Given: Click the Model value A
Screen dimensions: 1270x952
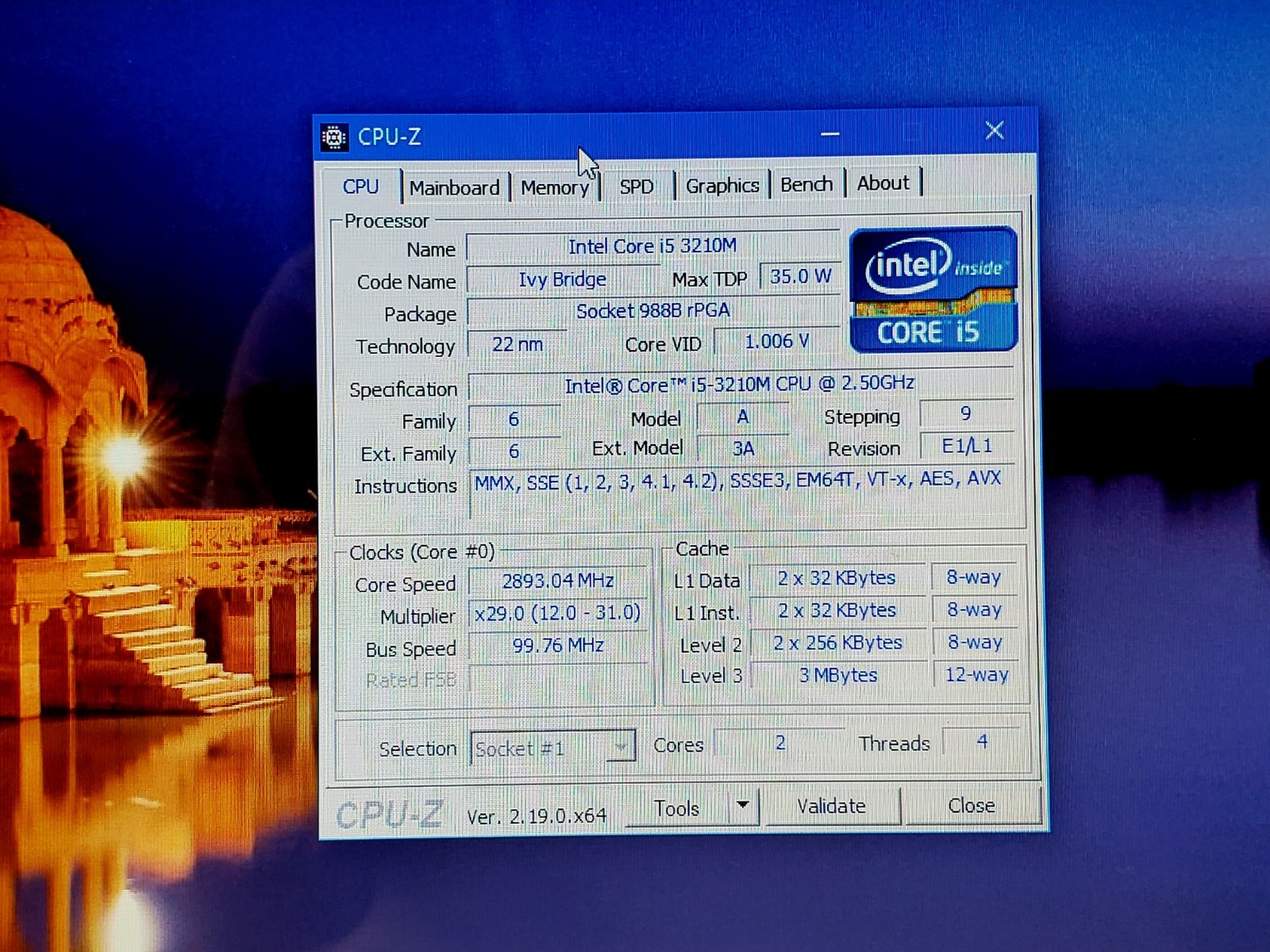Looking at the screenshot, I should tap(743, 416).
